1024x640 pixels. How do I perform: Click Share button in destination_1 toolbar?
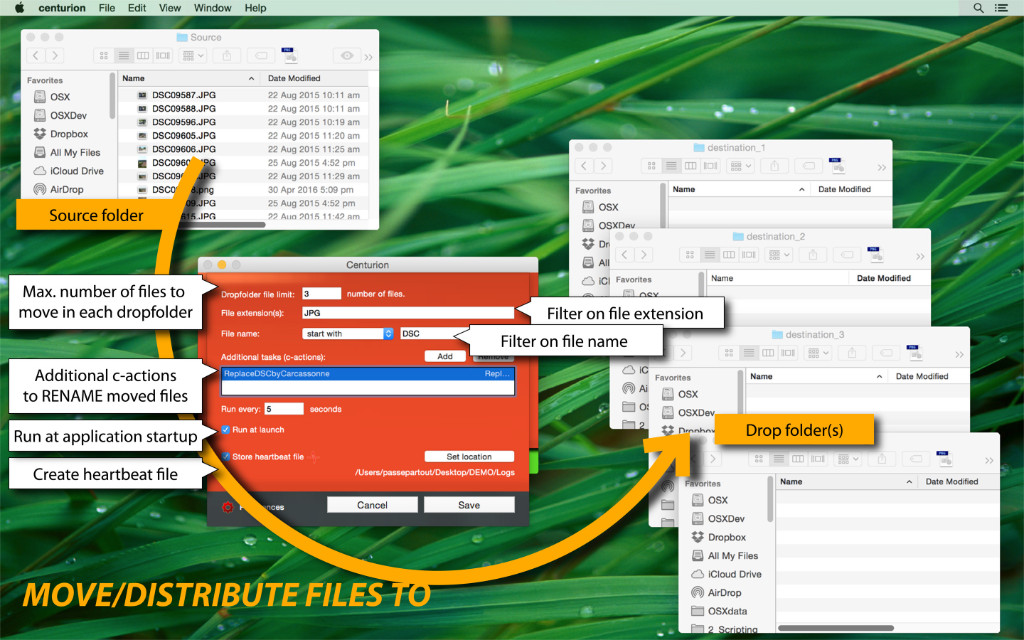coord(775,166)
